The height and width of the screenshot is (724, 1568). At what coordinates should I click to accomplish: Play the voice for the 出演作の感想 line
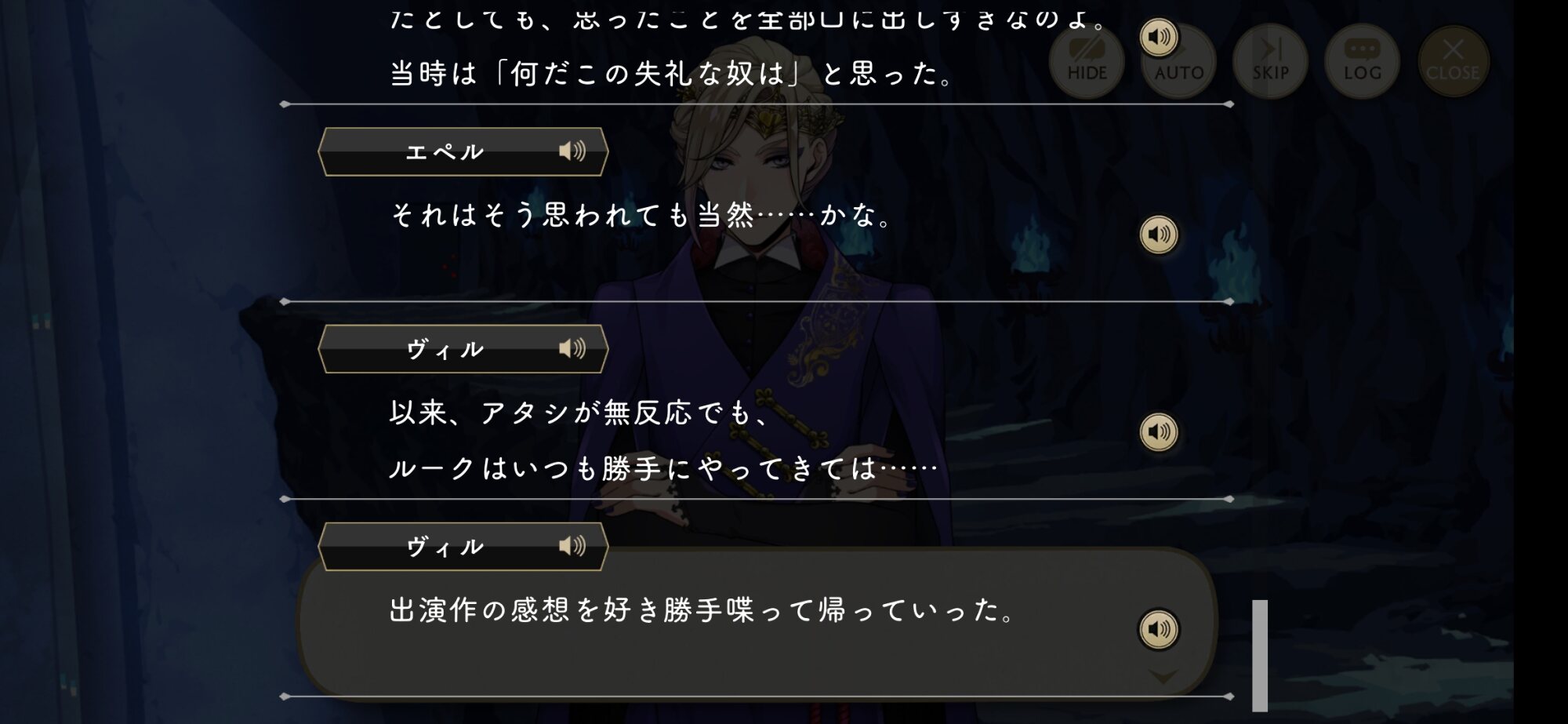click(x=1159, y=629)
